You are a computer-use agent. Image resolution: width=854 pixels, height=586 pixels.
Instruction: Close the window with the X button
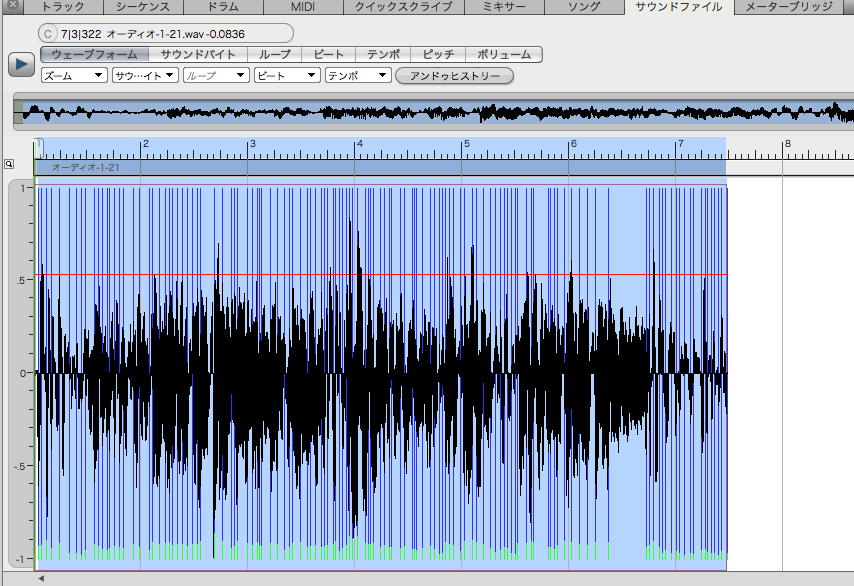(x=12, y=5)
